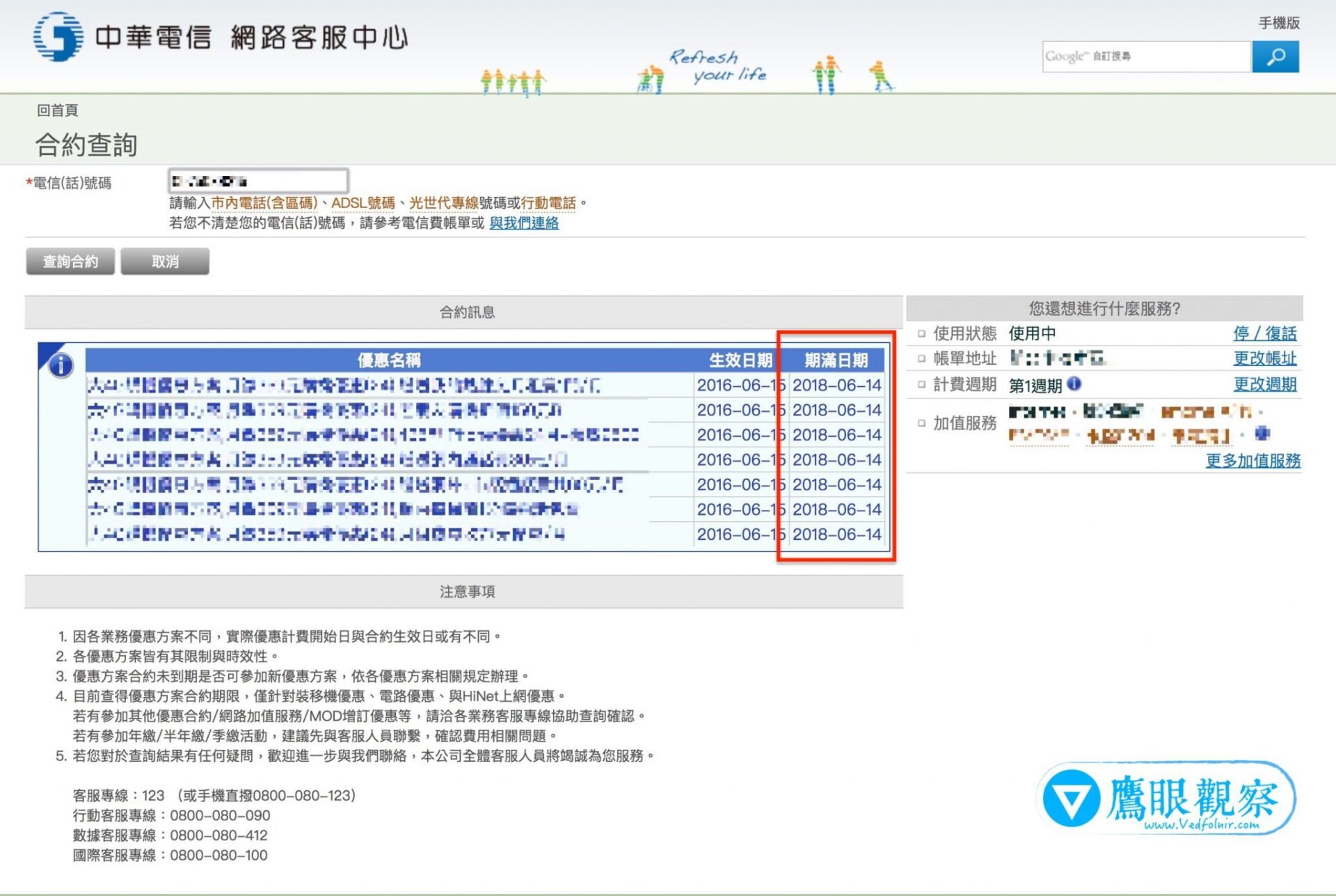Click the 期滿日期 column header
This screenshot has width=1336, height=896.
(x=836, y=360)
